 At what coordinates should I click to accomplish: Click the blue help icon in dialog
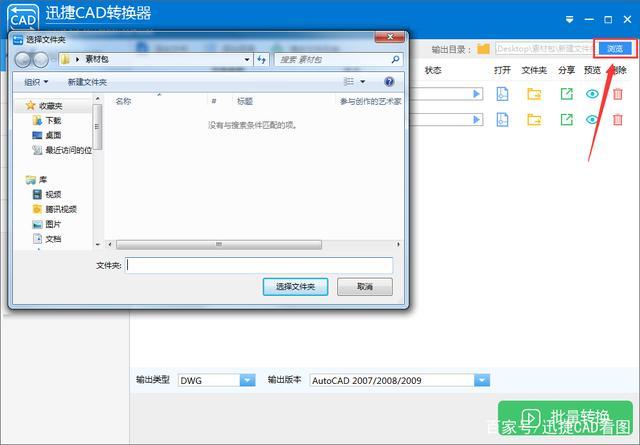[389, 82]
